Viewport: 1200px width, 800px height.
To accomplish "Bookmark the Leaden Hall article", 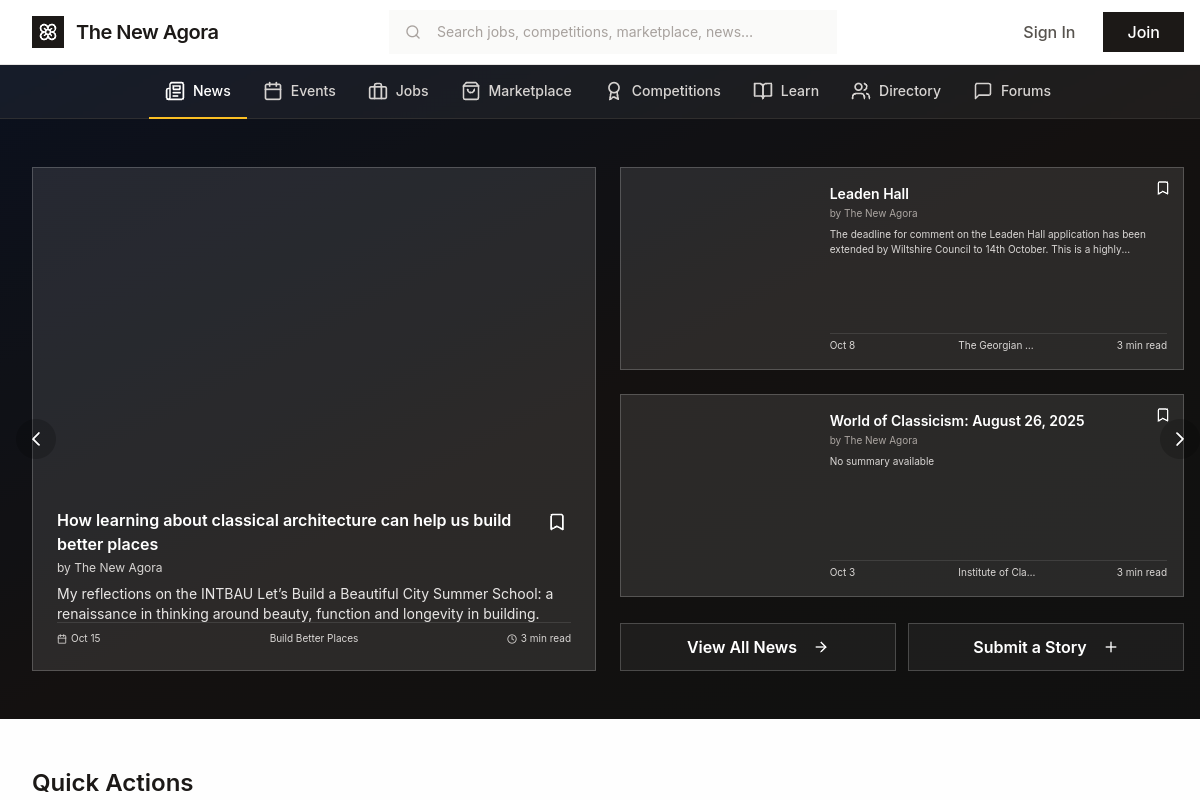I will point(1162,188).
